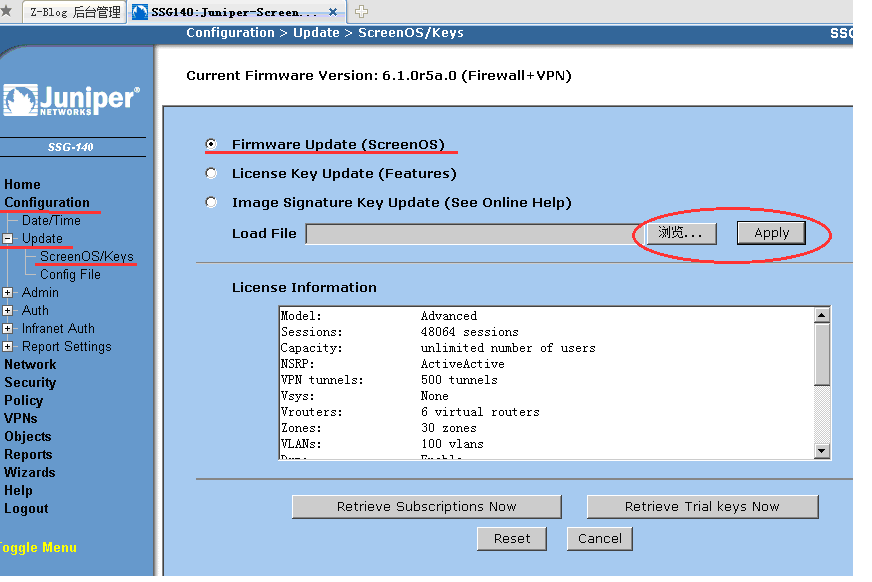Viewport: 872px width, 582px height.
Task: Expand the Infranet Auth tree node
Action: click(8, 329)
